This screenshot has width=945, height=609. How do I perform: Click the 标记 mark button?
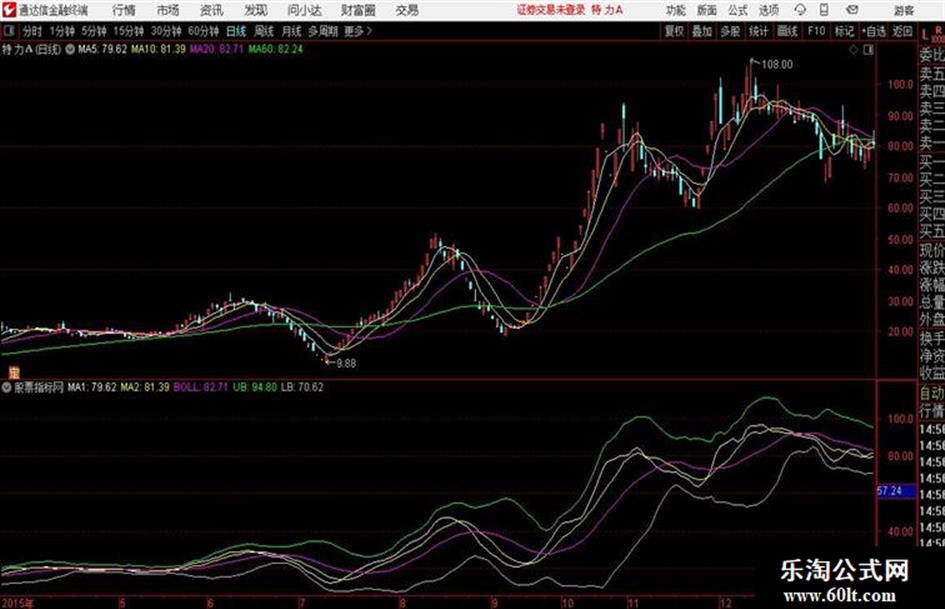click(844, 31)
